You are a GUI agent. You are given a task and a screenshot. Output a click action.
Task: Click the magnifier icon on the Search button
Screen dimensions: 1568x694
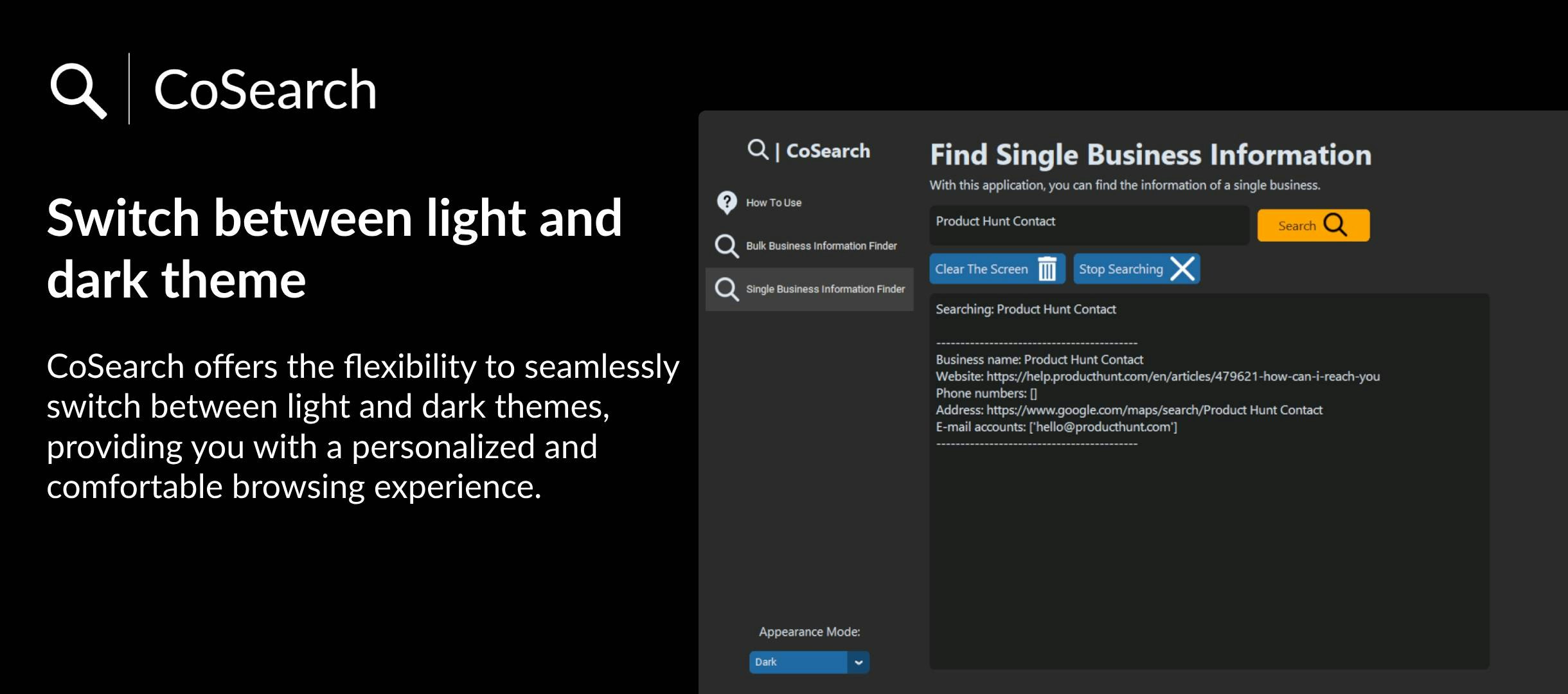pyautogui.click(x=1335, y=225)
